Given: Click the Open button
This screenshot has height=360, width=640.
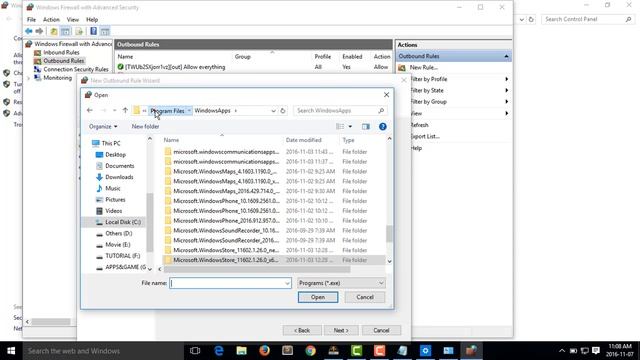Looking at the screenshot, I should point(318,297).
